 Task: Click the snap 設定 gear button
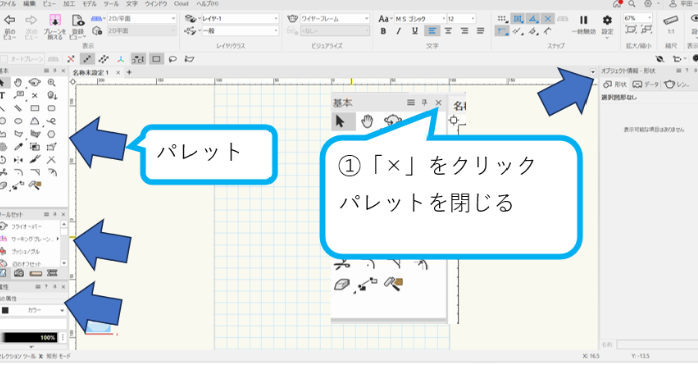pos(607,26)
